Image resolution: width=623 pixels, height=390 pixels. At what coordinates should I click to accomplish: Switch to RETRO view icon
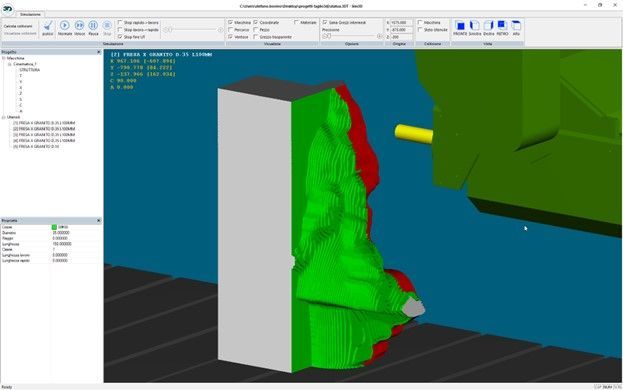[502, 26]
